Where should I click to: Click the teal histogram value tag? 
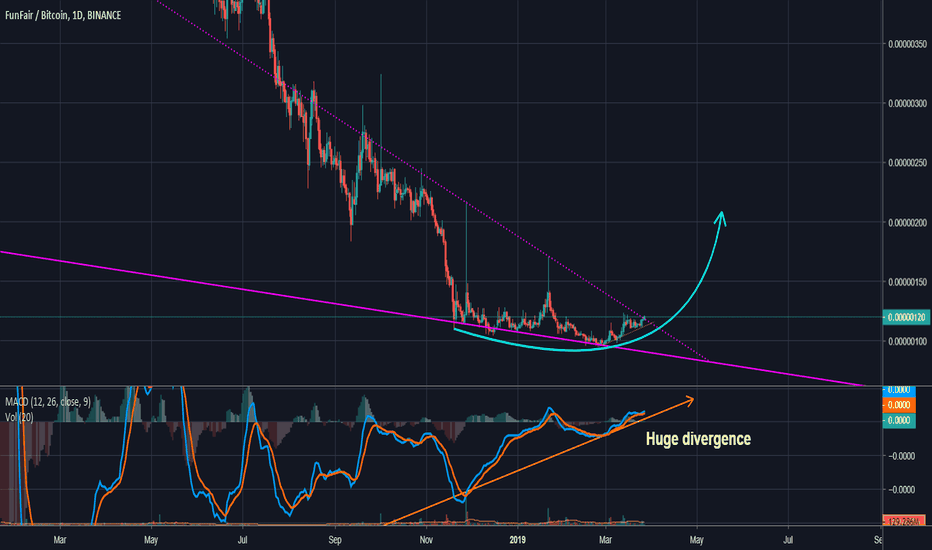(x=899, y=420)
